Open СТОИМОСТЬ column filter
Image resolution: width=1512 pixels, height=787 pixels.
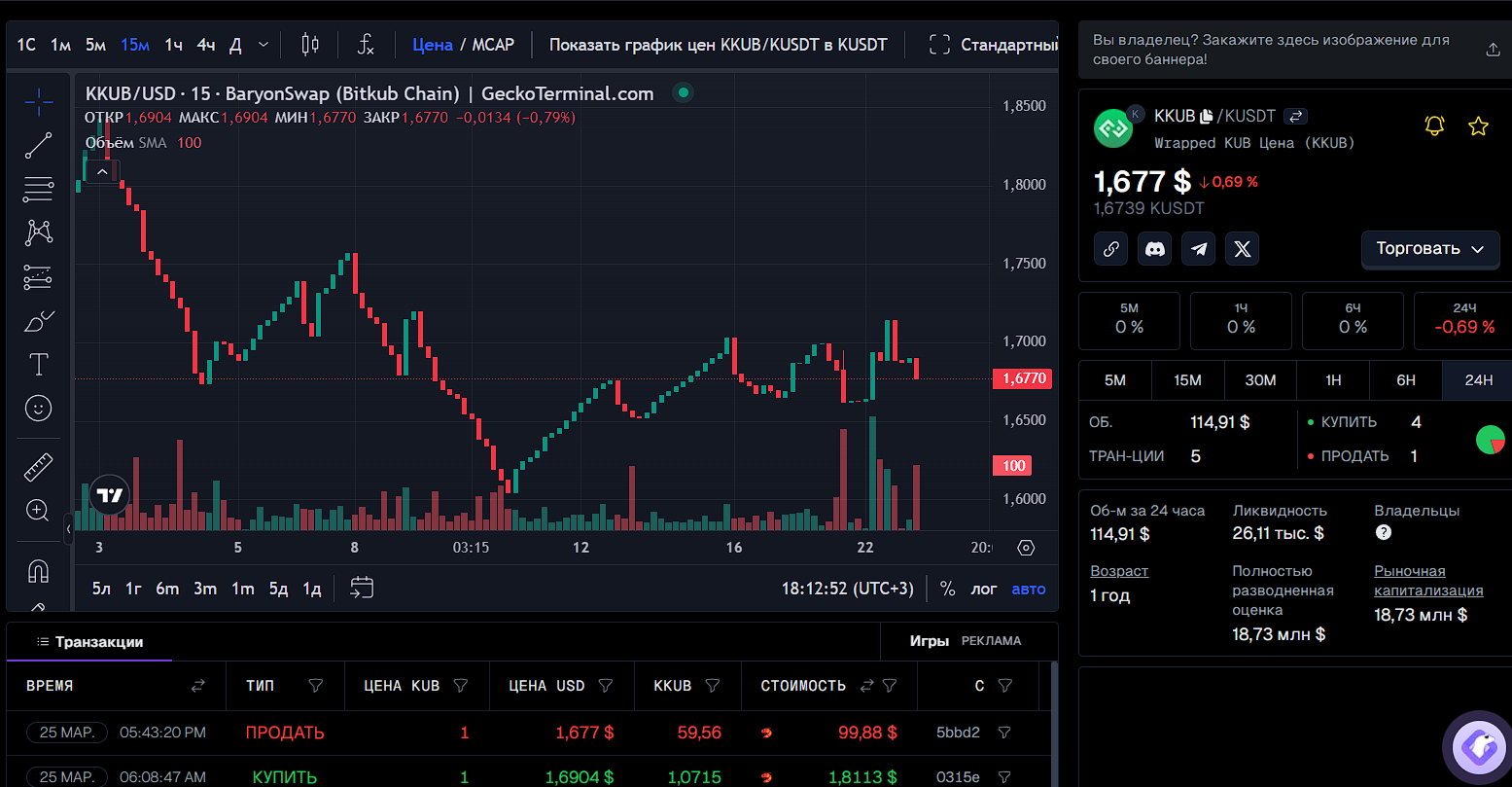890,686
